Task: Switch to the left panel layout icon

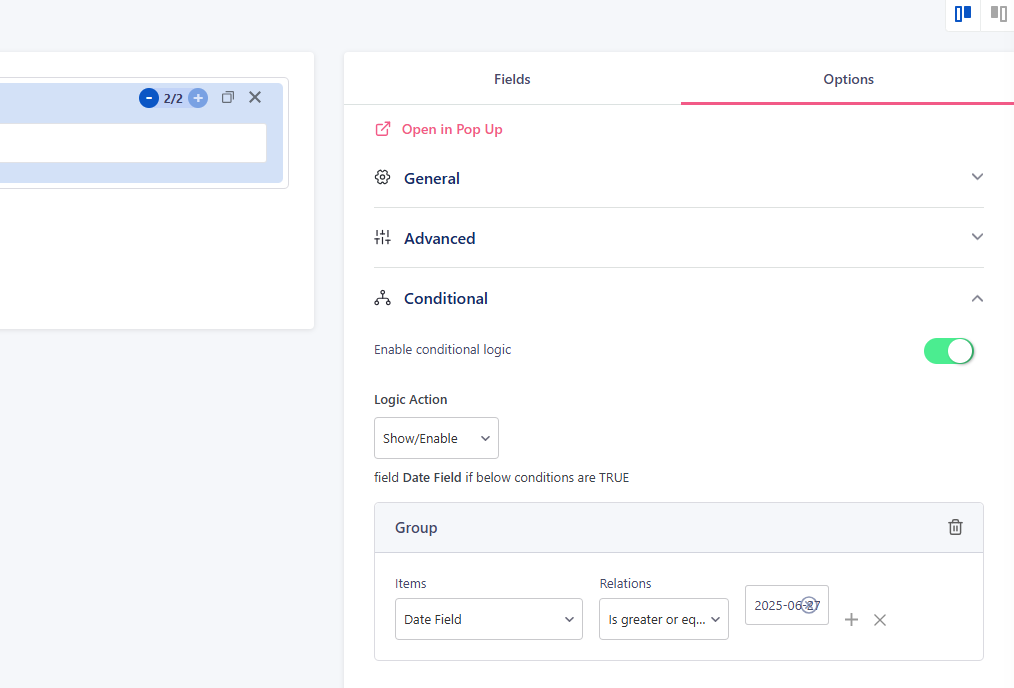Action: tap(963, 14)
